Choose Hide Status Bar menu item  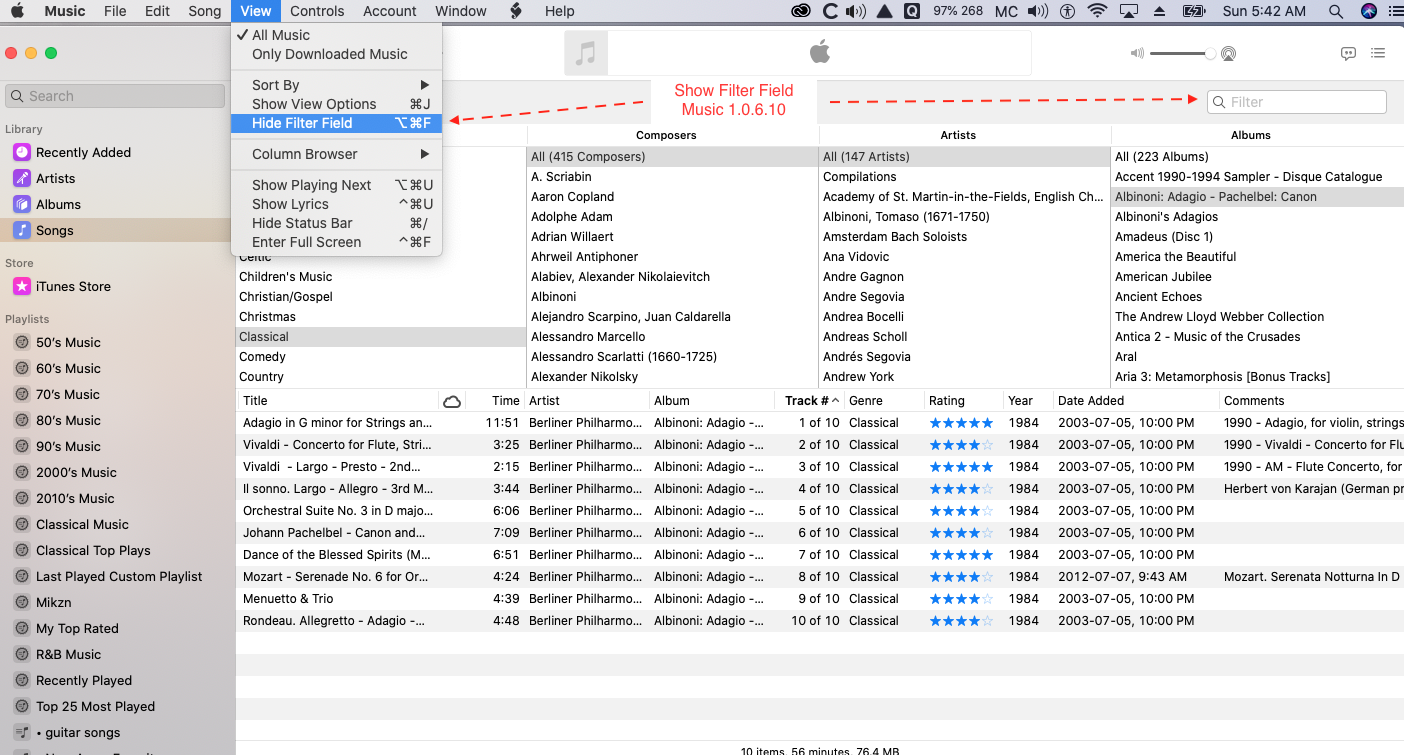337,223
